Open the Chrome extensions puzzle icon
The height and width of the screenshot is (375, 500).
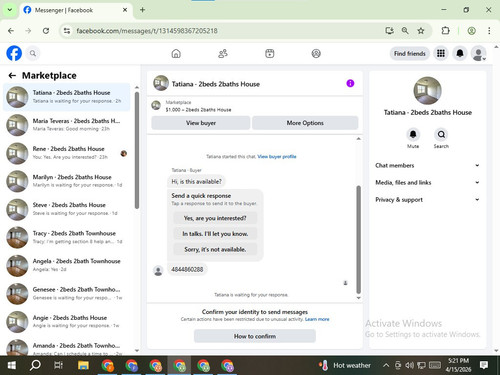point(445,31)
